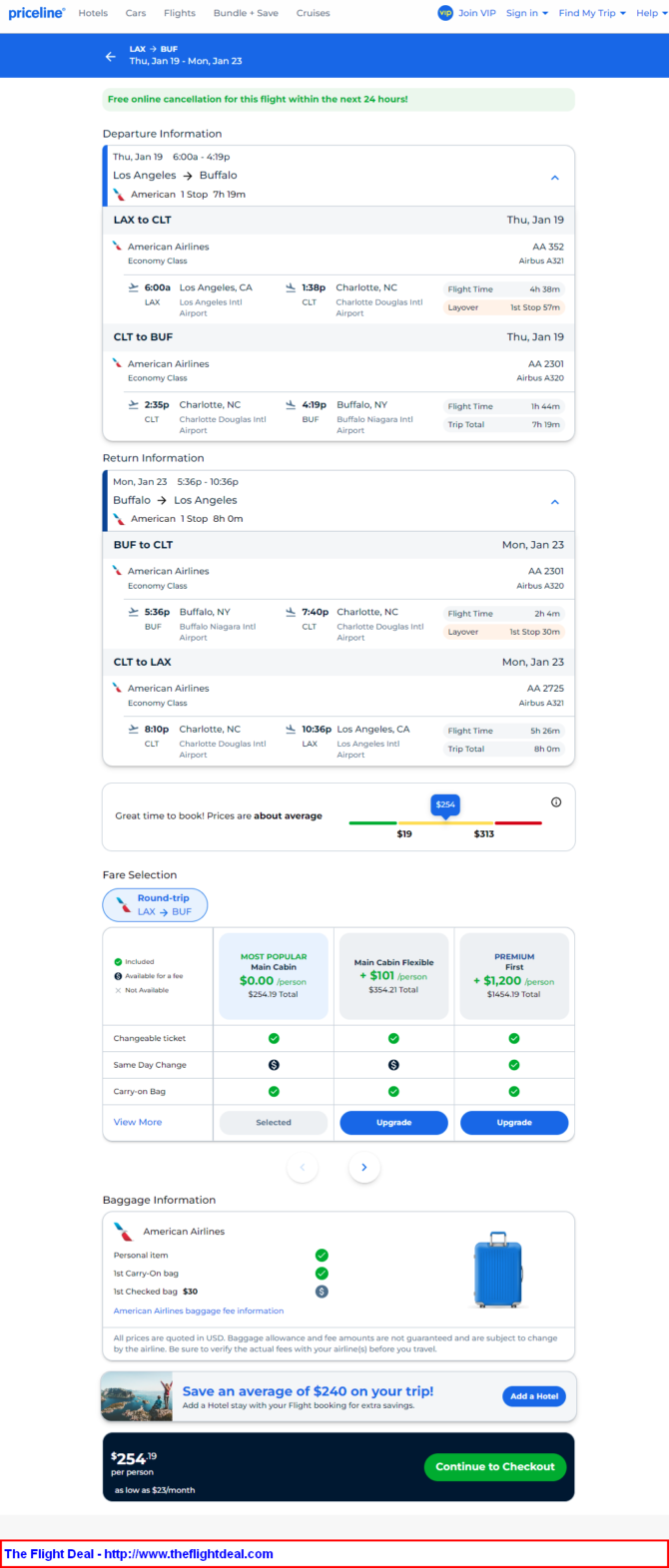Click landing icon beside 7:40p Charlotte

291,612
